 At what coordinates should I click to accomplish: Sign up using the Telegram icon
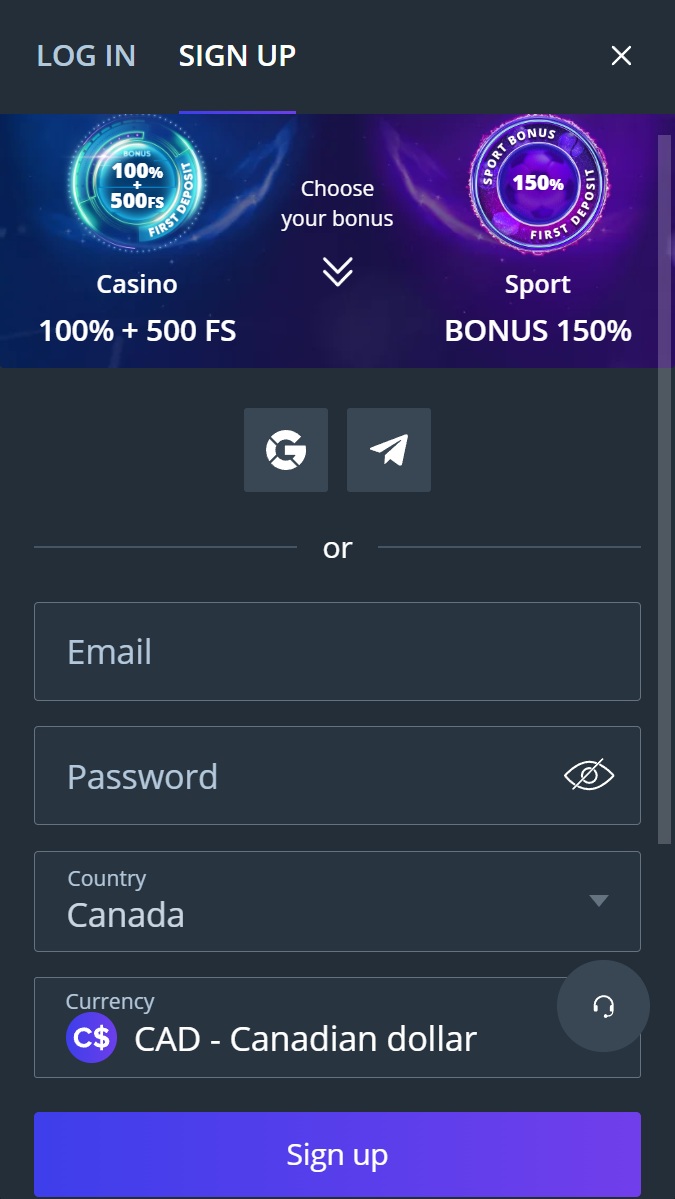click(388, 450)
